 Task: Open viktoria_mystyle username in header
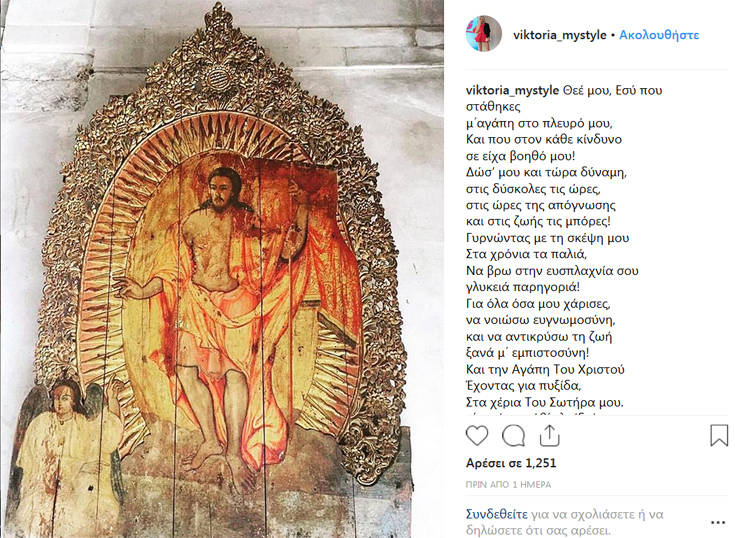coord(560,35)
